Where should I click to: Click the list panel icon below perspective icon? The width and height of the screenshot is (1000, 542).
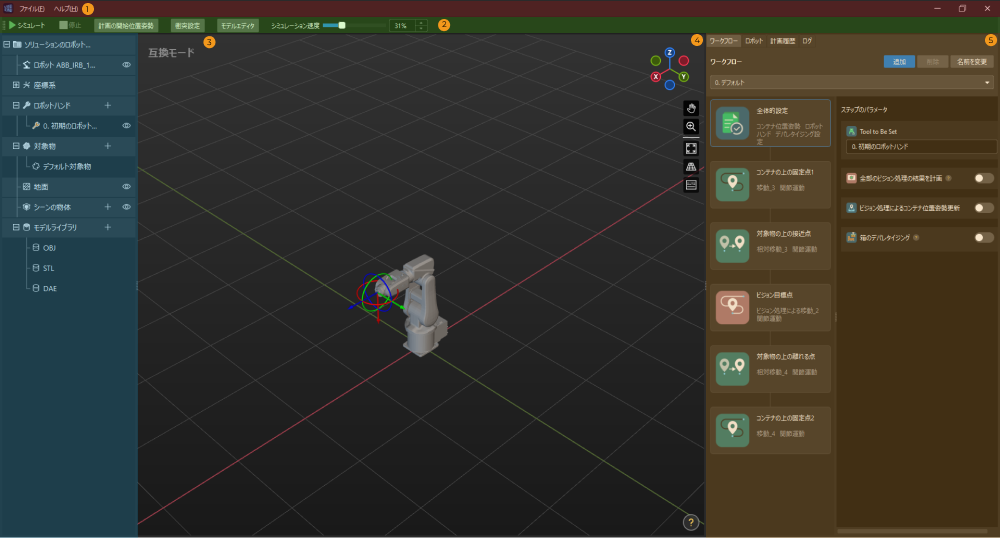[x=691, y=185]
